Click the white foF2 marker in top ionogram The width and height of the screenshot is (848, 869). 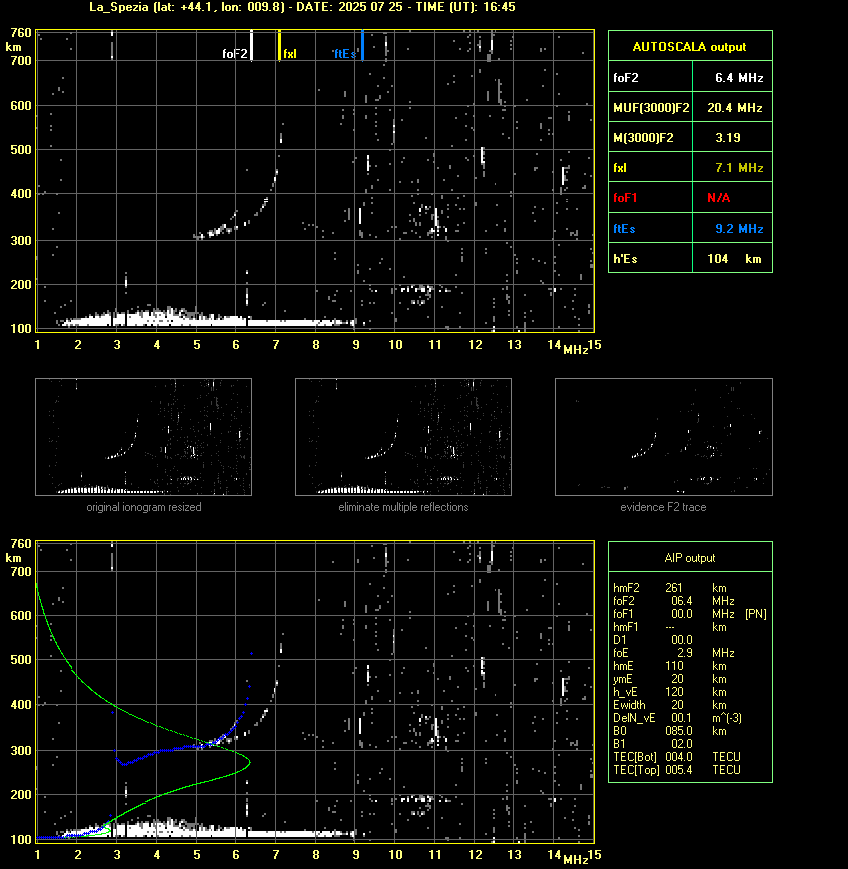[x=251, y=45]
